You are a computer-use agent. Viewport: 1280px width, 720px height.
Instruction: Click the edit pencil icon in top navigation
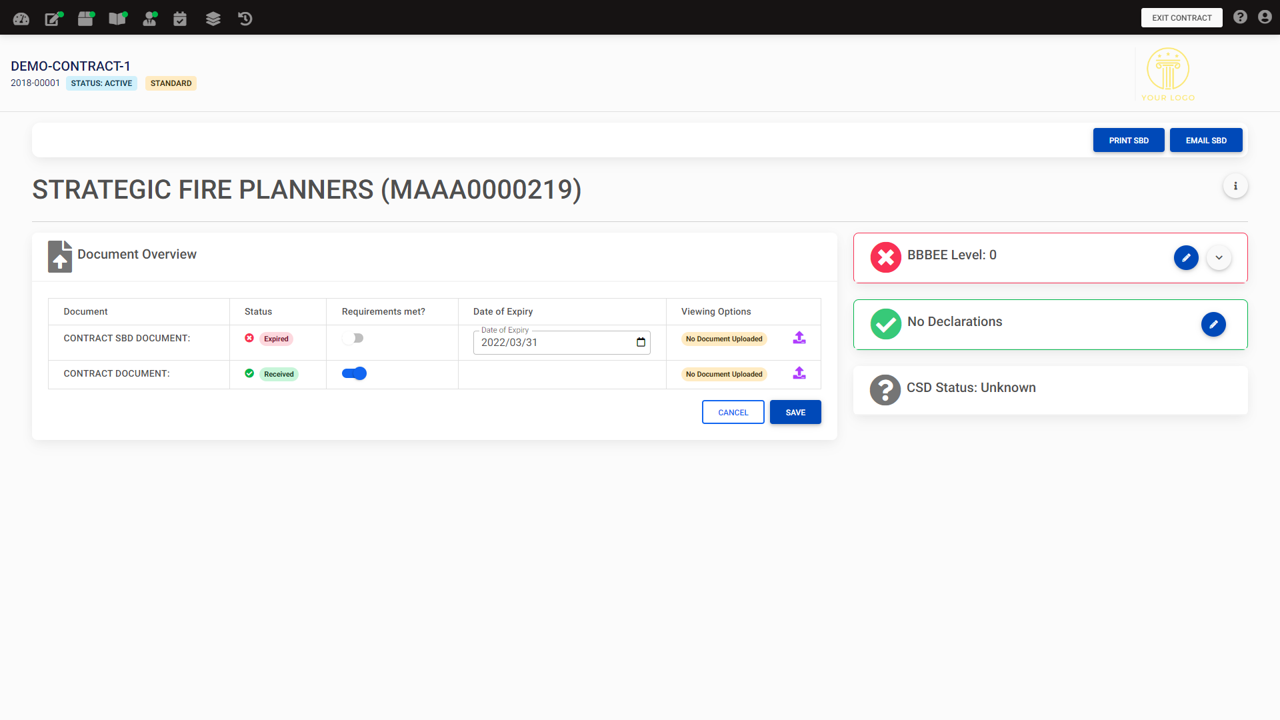(x=53, y=18)
